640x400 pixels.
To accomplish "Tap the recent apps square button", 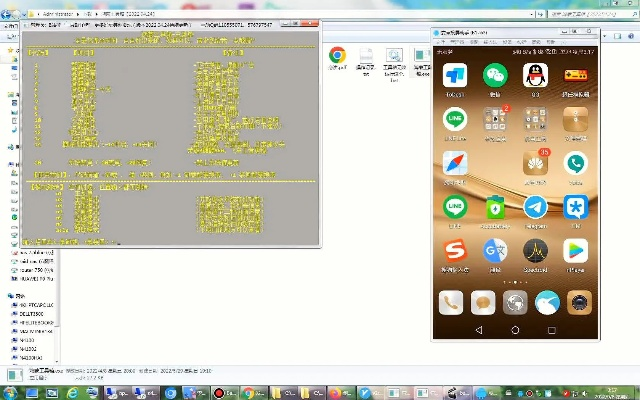I will (551, 330).
